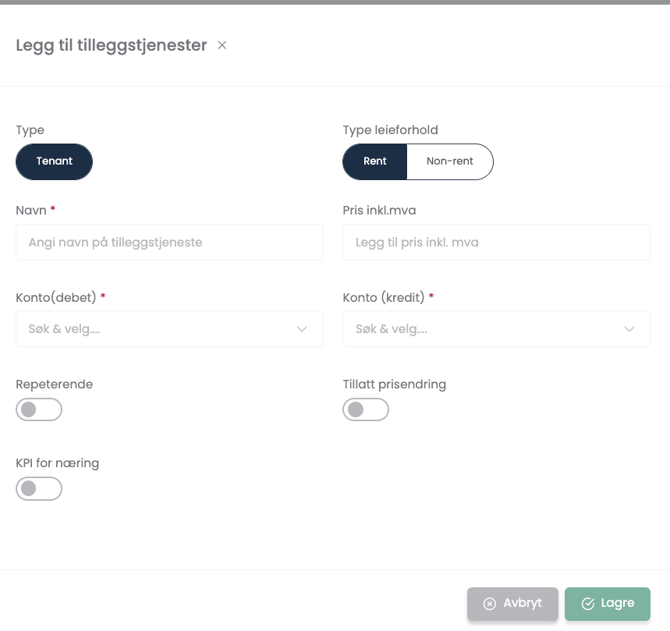Click the circled X icon on Avbryt
The height and width of the screenshot is (631, 670).
pyautogui.click(x=489, y=604)
